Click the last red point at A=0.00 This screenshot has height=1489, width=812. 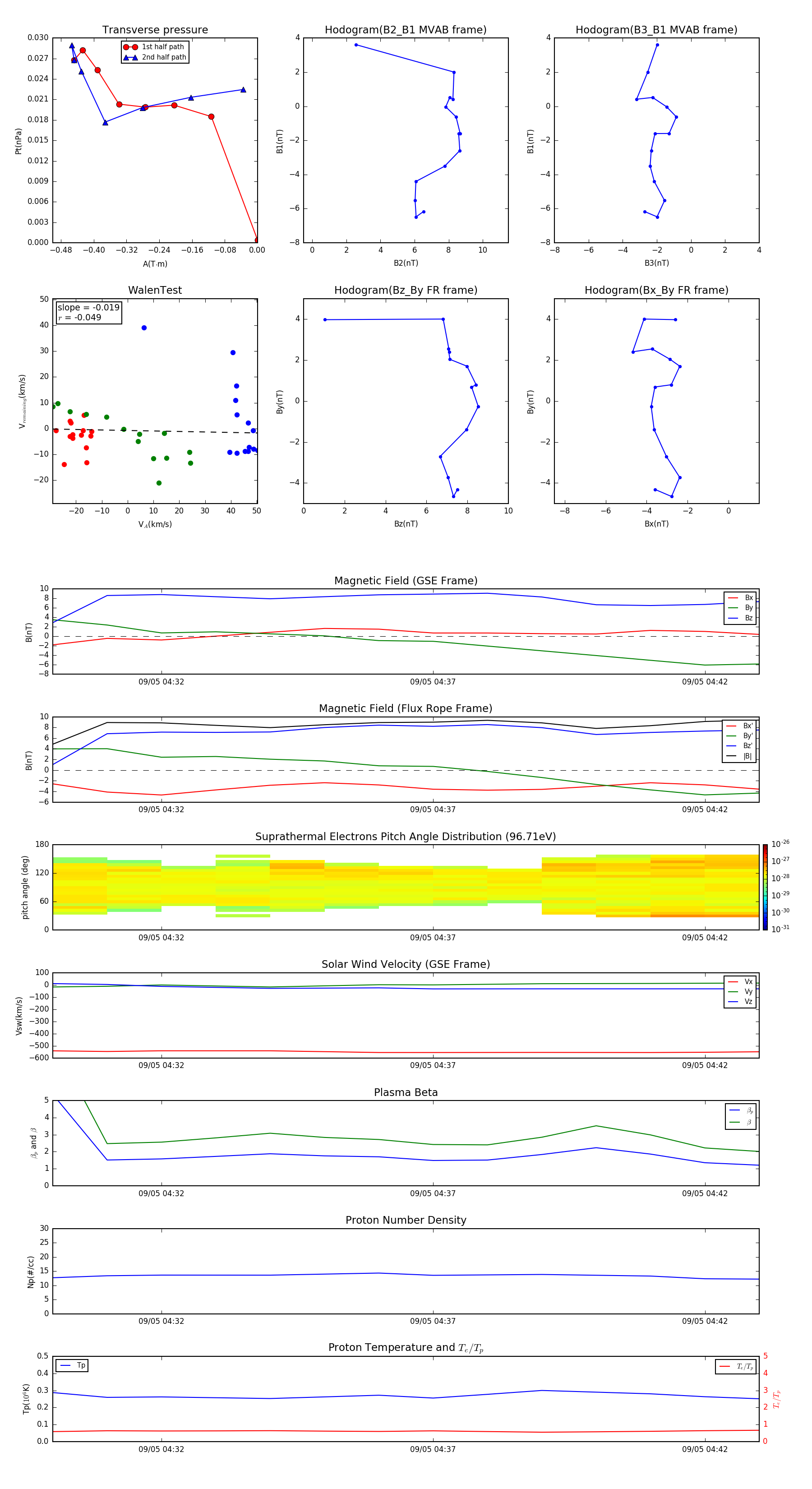tap(257, 240)
